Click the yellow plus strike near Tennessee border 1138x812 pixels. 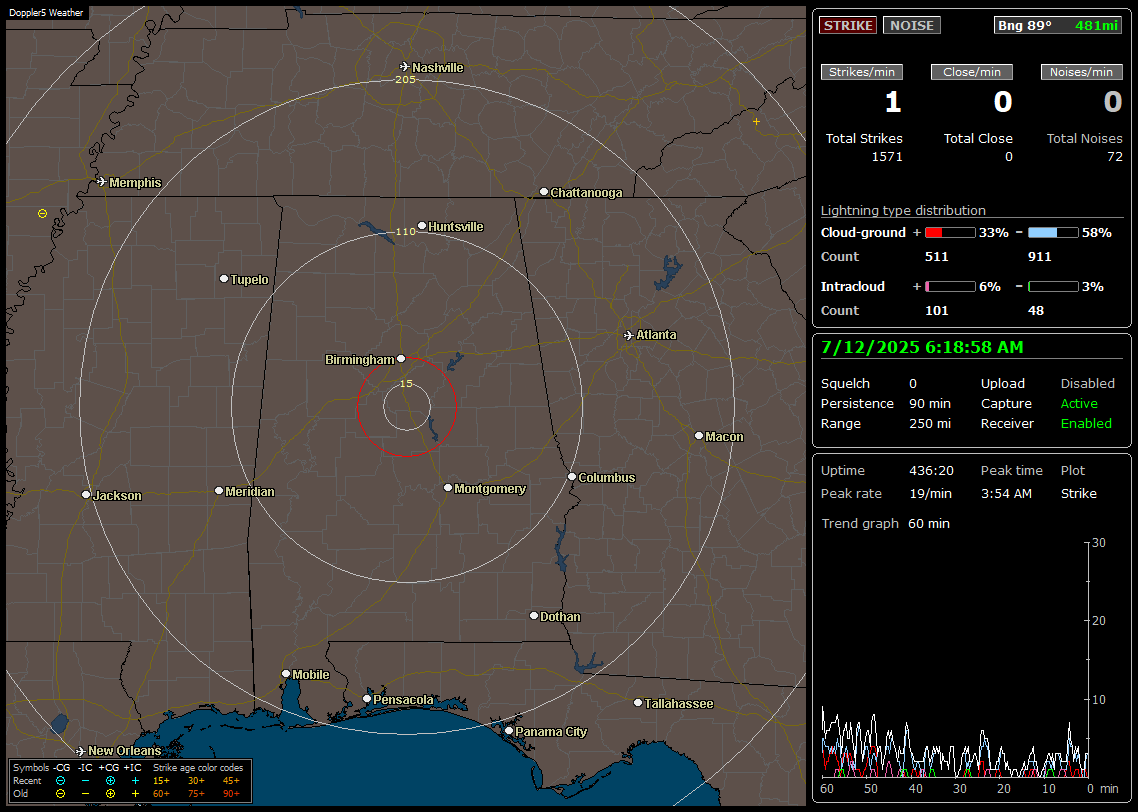756,121
